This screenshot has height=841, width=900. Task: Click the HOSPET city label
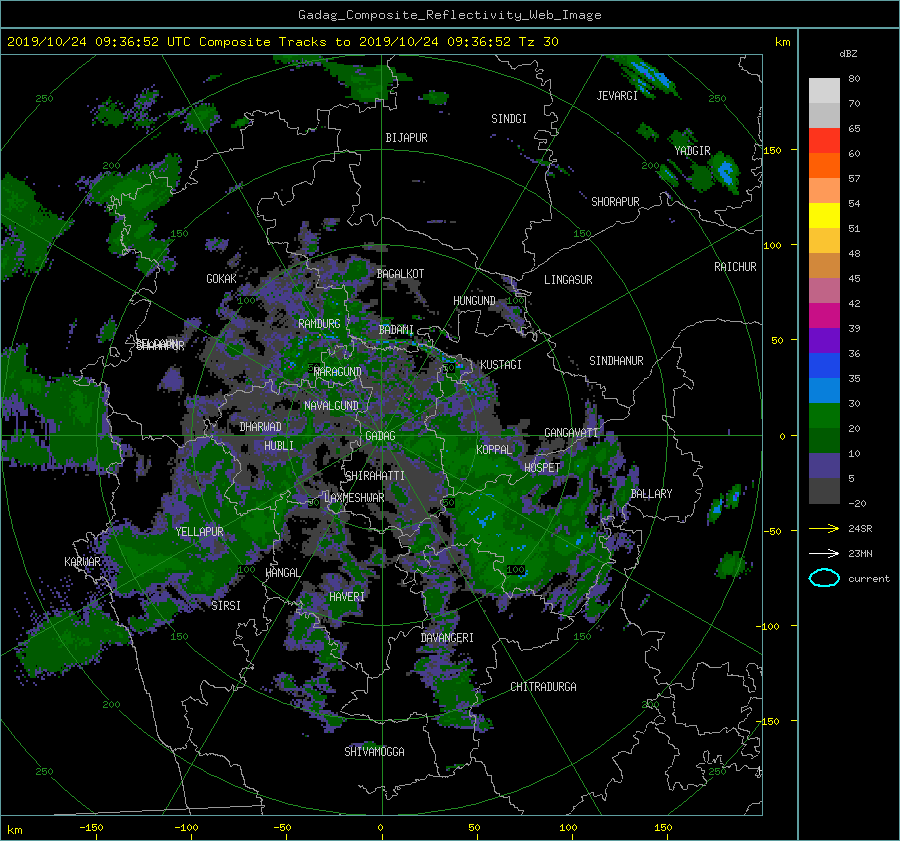point(542,468)
